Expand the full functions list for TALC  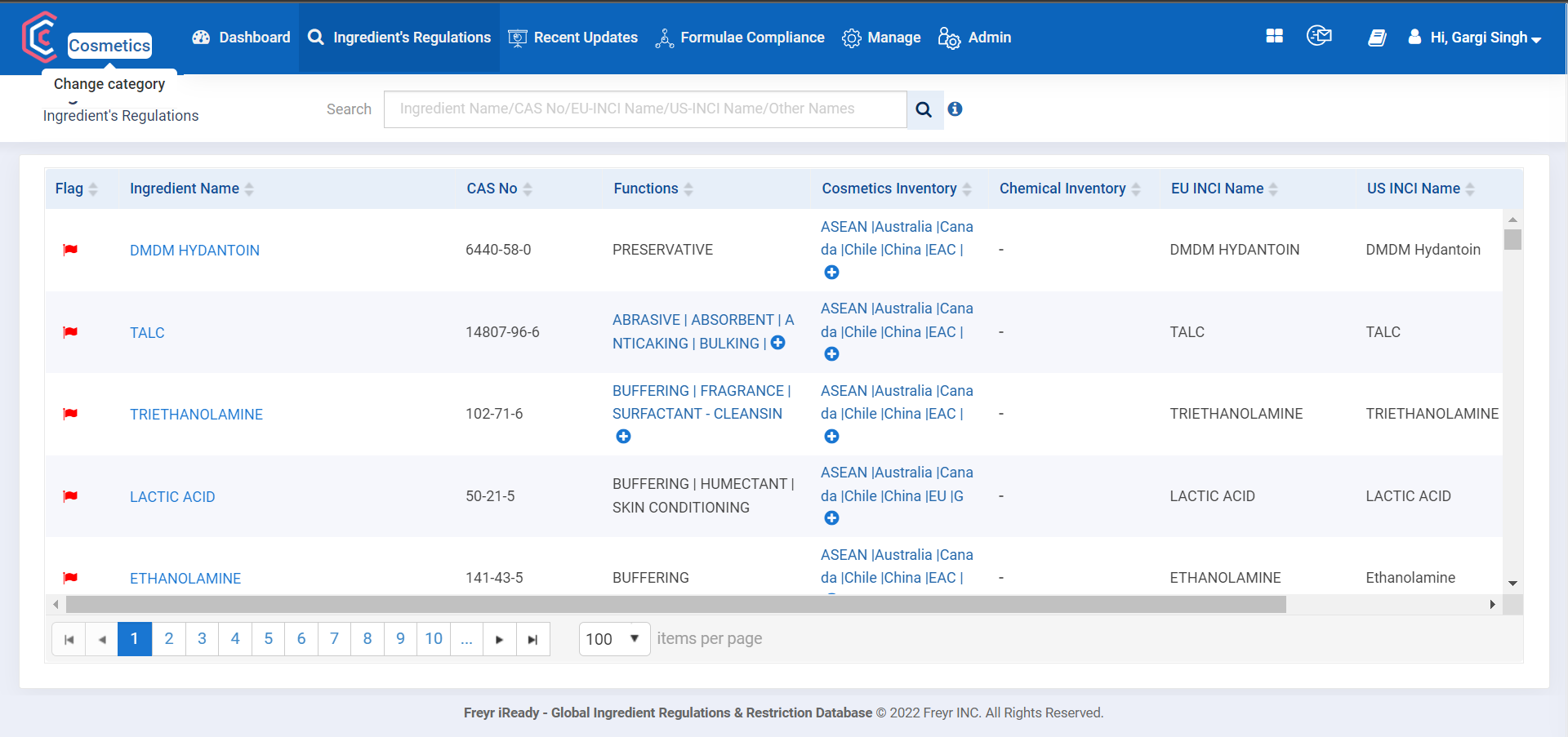coord(777,344)
